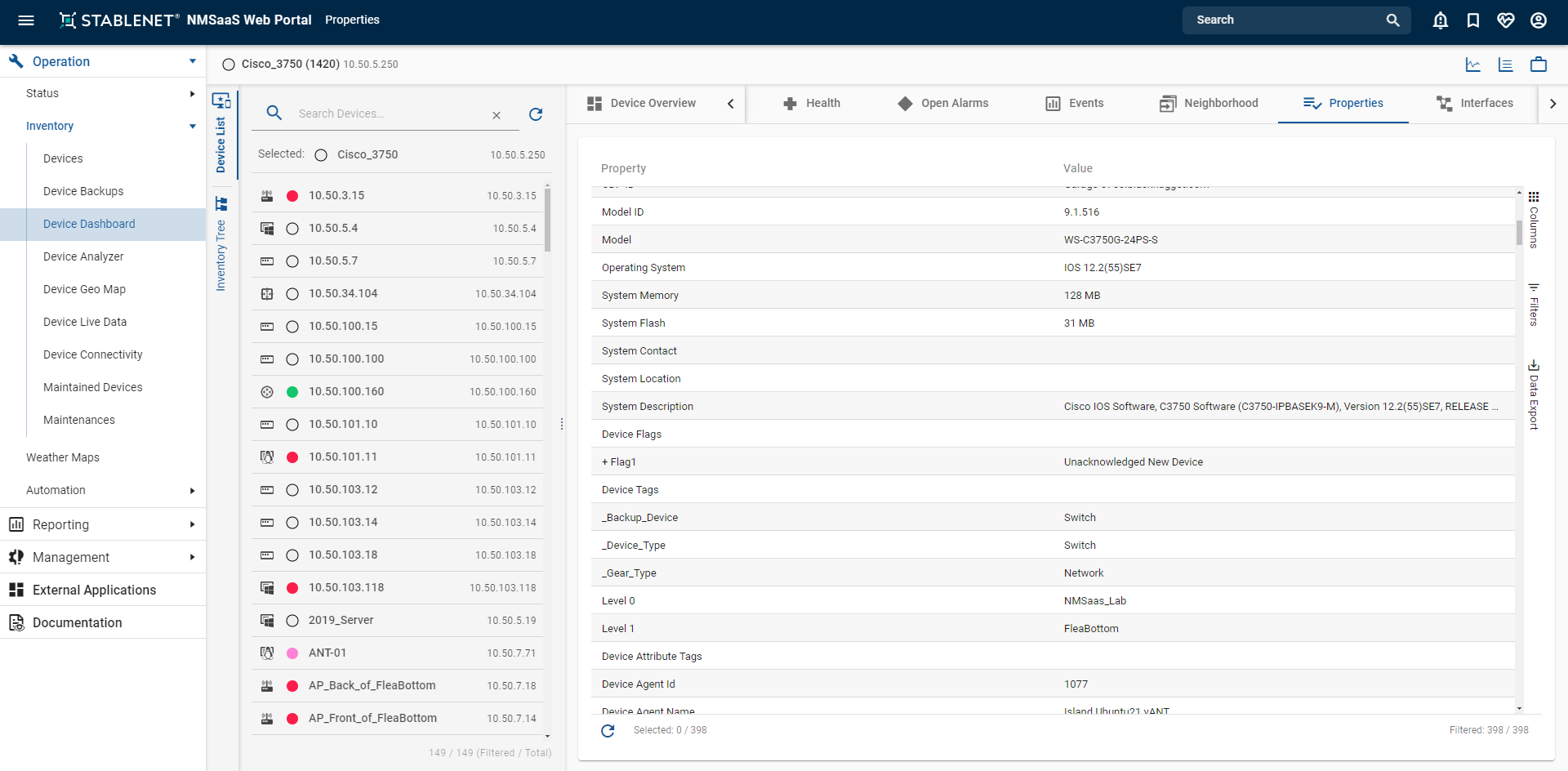Switch to Inventory Tree vertical tab
This screenshot has height=771, width=1568.
click(x=221, y=243)
